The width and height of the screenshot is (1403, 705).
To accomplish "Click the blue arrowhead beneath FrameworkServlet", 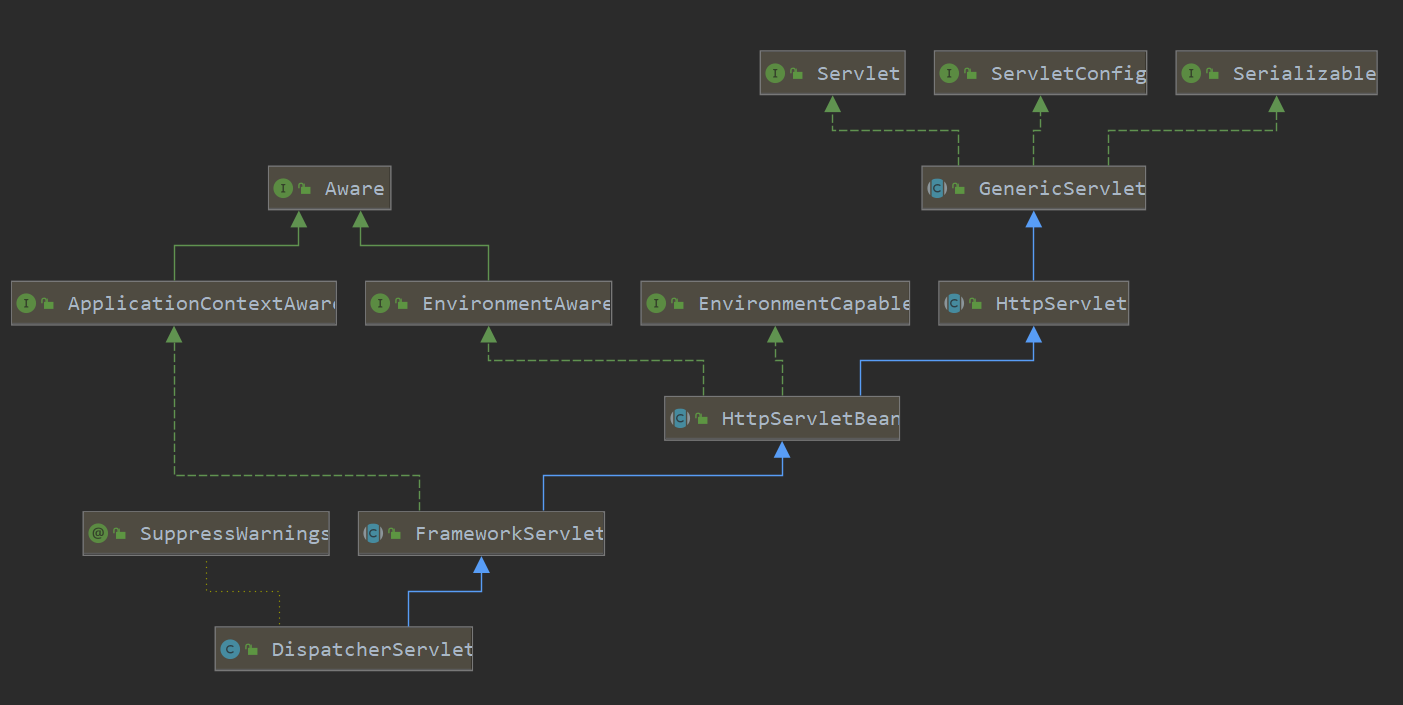I will 481,565.
